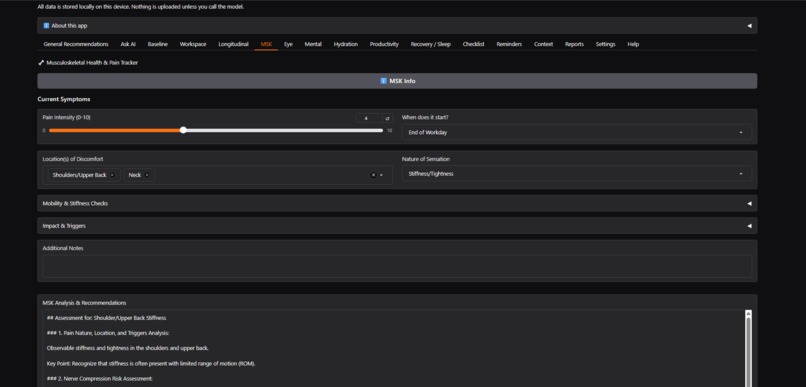Go to the Workspace tab
The image size is (806, 387).
coord(193,44)
